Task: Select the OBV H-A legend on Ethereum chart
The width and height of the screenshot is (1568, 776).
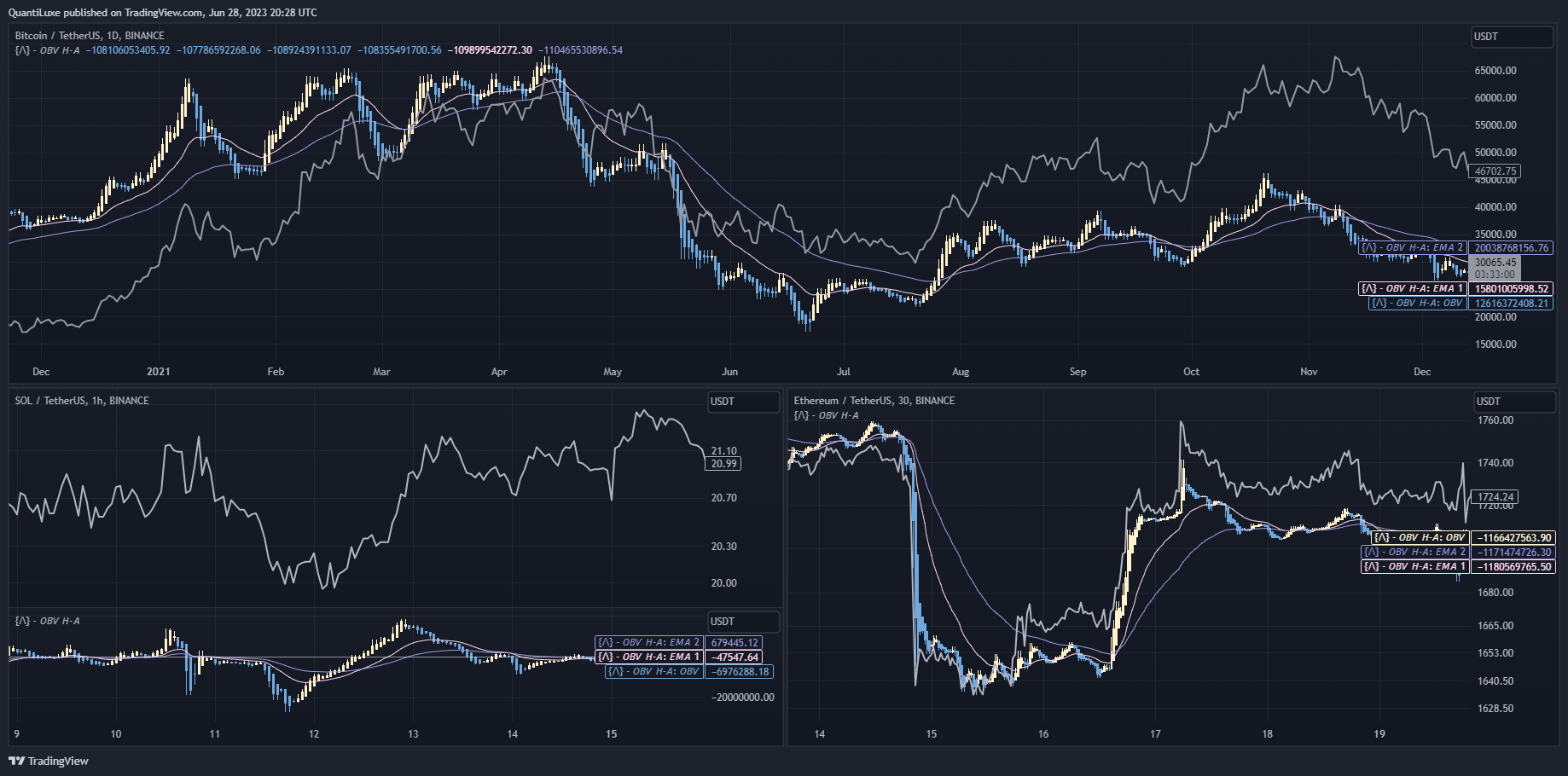Action: point(827,415)
